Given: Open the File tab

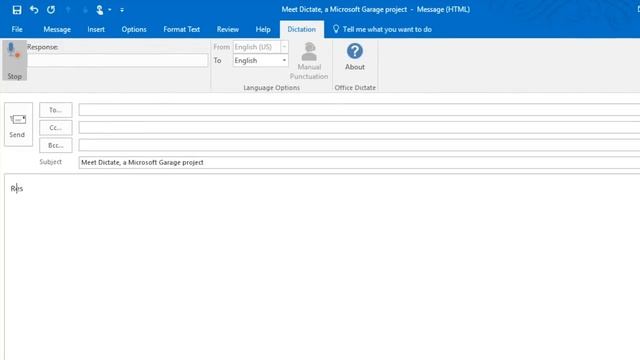Looking at the screenshot, I should tap(17, 29).
